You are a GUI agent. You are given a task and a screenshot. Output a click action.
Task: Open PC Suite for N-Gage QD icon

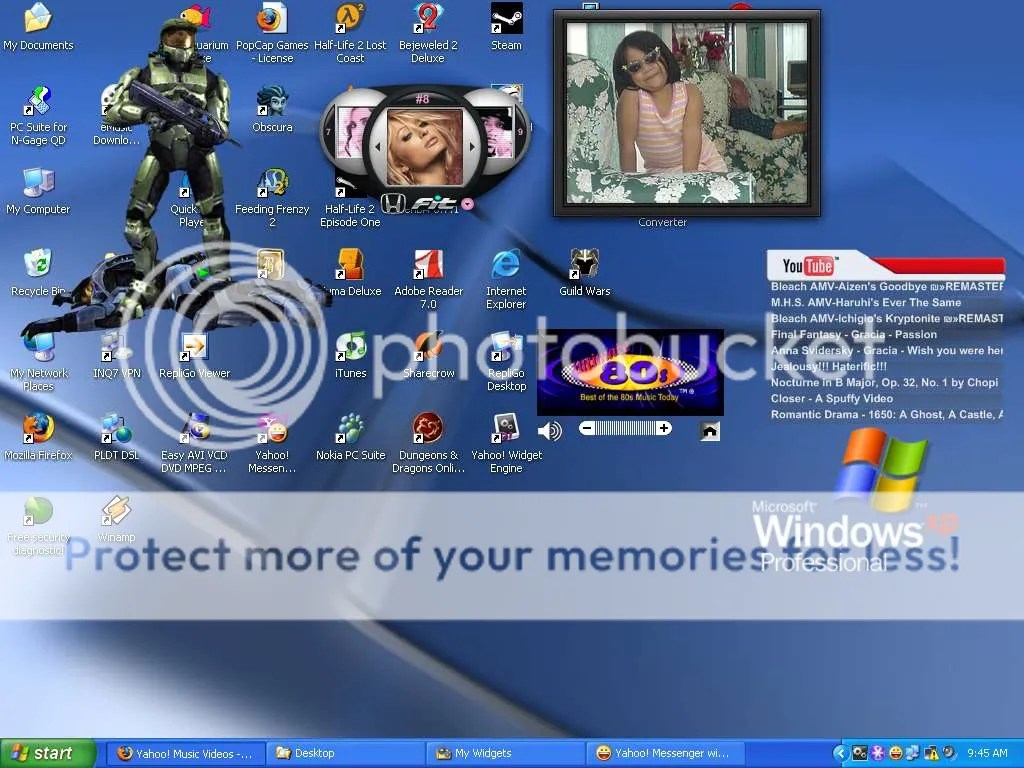tap(38, 115)
